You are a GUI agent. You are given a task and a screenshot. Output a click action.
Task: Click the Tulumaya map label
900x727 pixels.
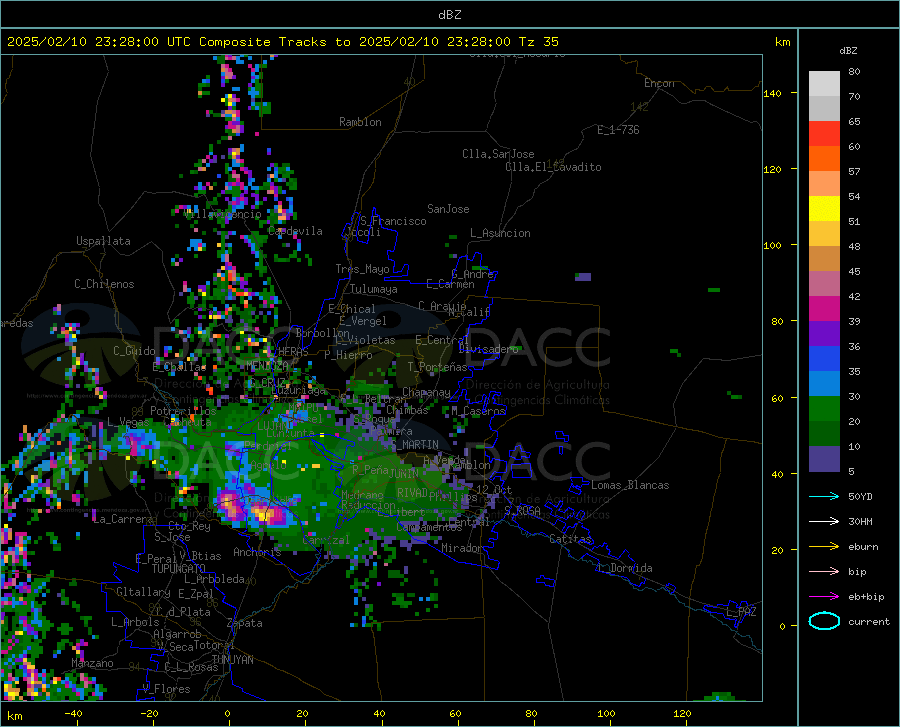[373, 289]
